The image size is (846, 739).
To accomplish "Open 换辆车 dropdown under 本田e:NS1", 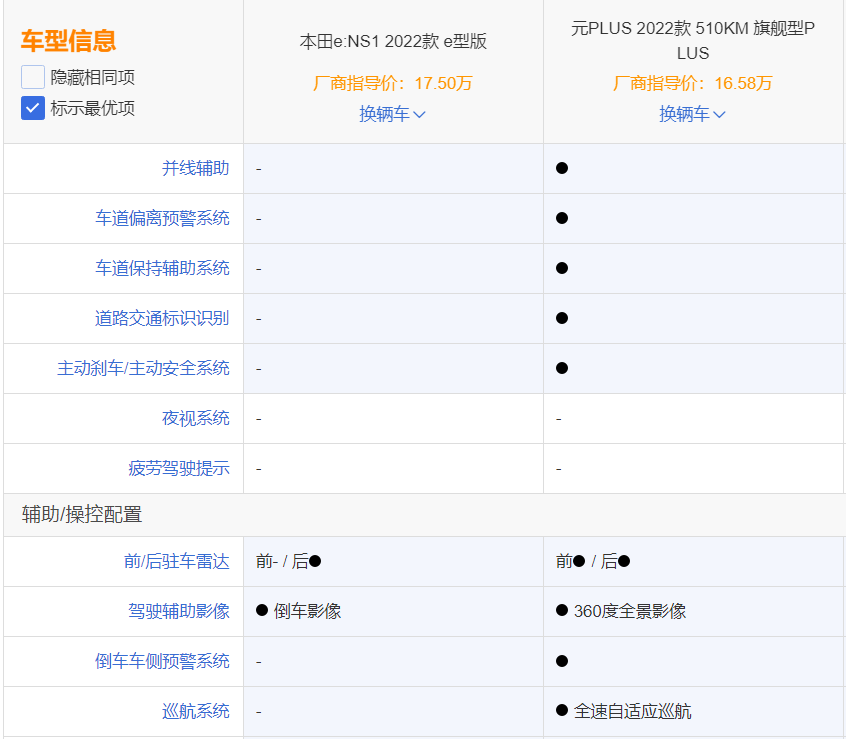I will click(x=393, y=114).
